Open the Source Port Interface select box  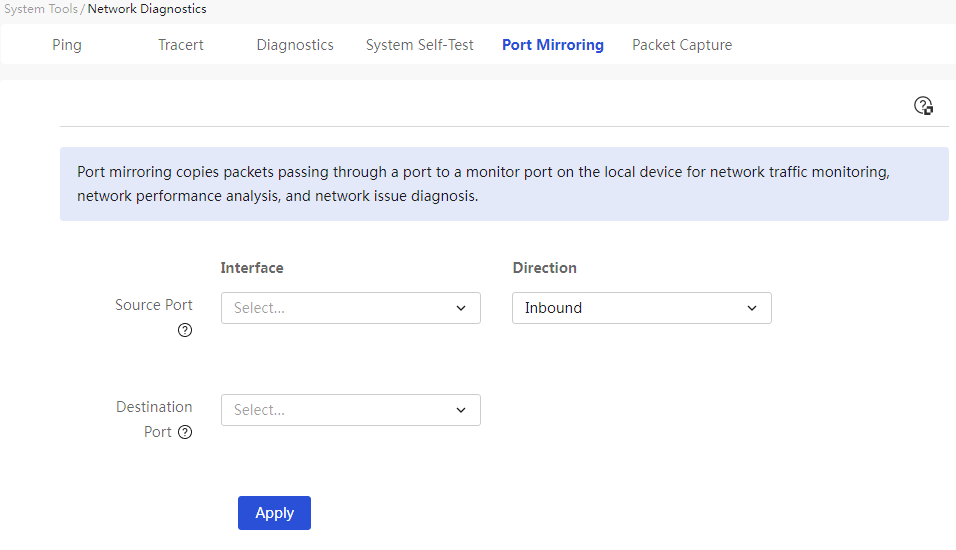point(351,308)
